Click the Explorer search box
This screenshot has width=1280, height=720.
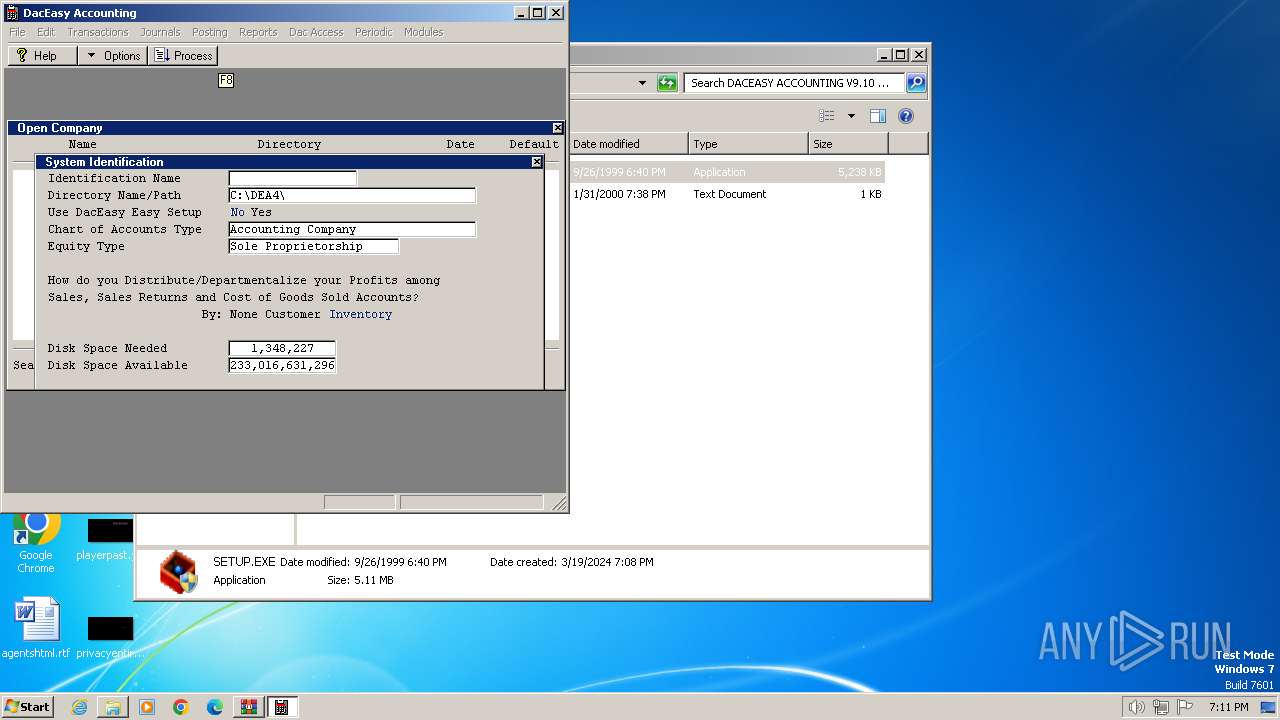click(x=794, y=83)
